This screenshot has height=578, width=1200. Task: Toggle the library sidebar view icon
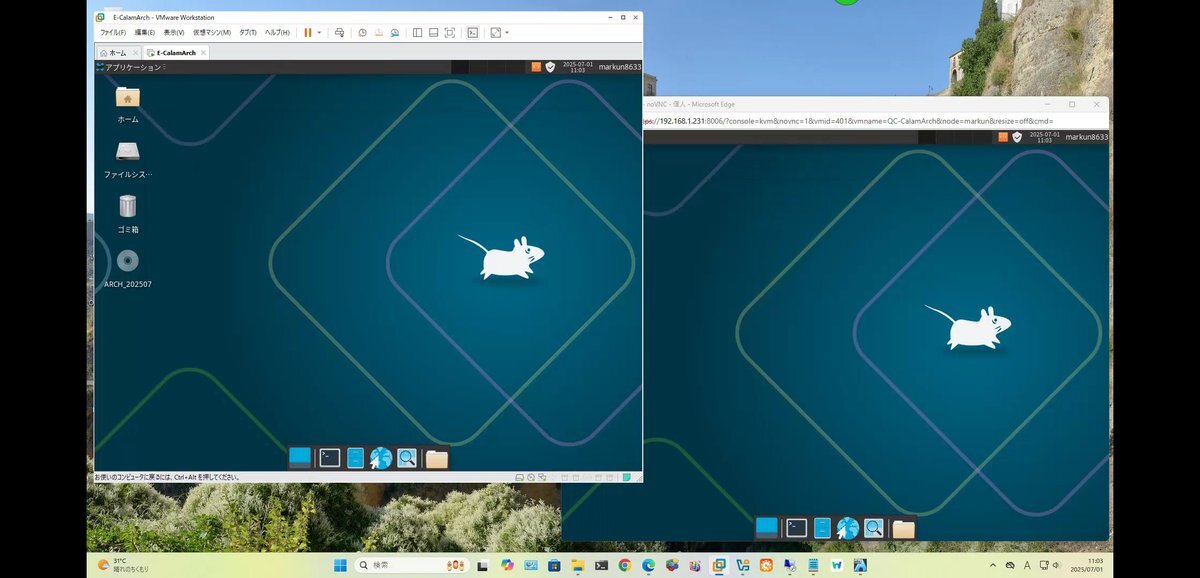(x=417, y=32)
